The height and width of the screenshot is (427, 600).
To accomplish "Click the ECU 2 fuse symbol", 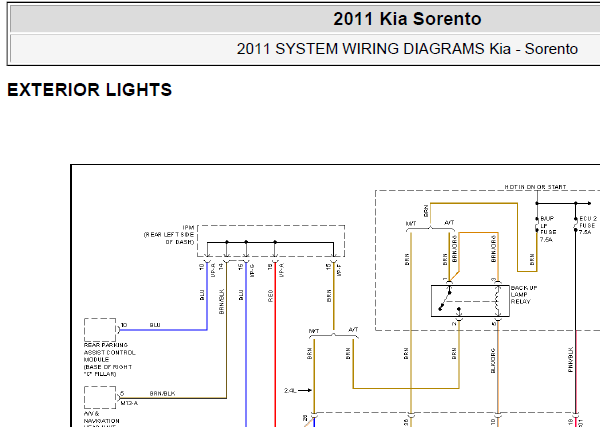I will click(576, 225).
